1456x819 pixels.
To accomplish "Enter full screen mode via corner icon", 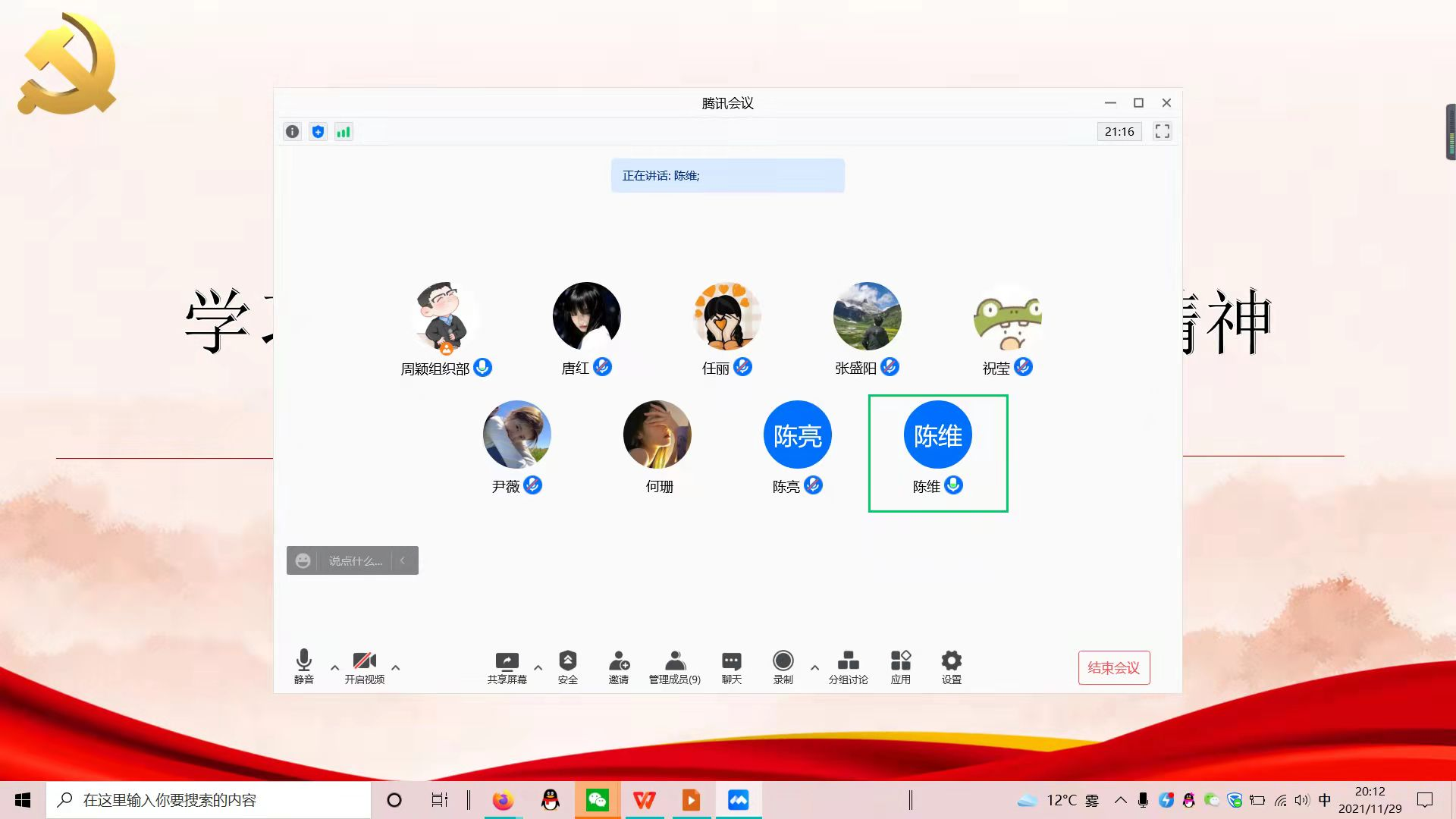I will tap(1163, 131).
